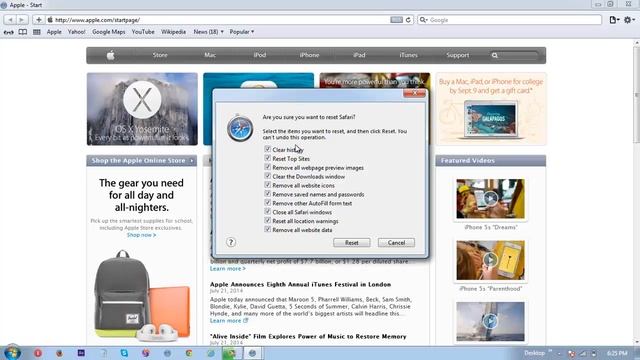Image resolution: width=640 pixels, height=360 pixels.
Task: Open the Chrome taskbar icon
Action: tap(189, 353)
